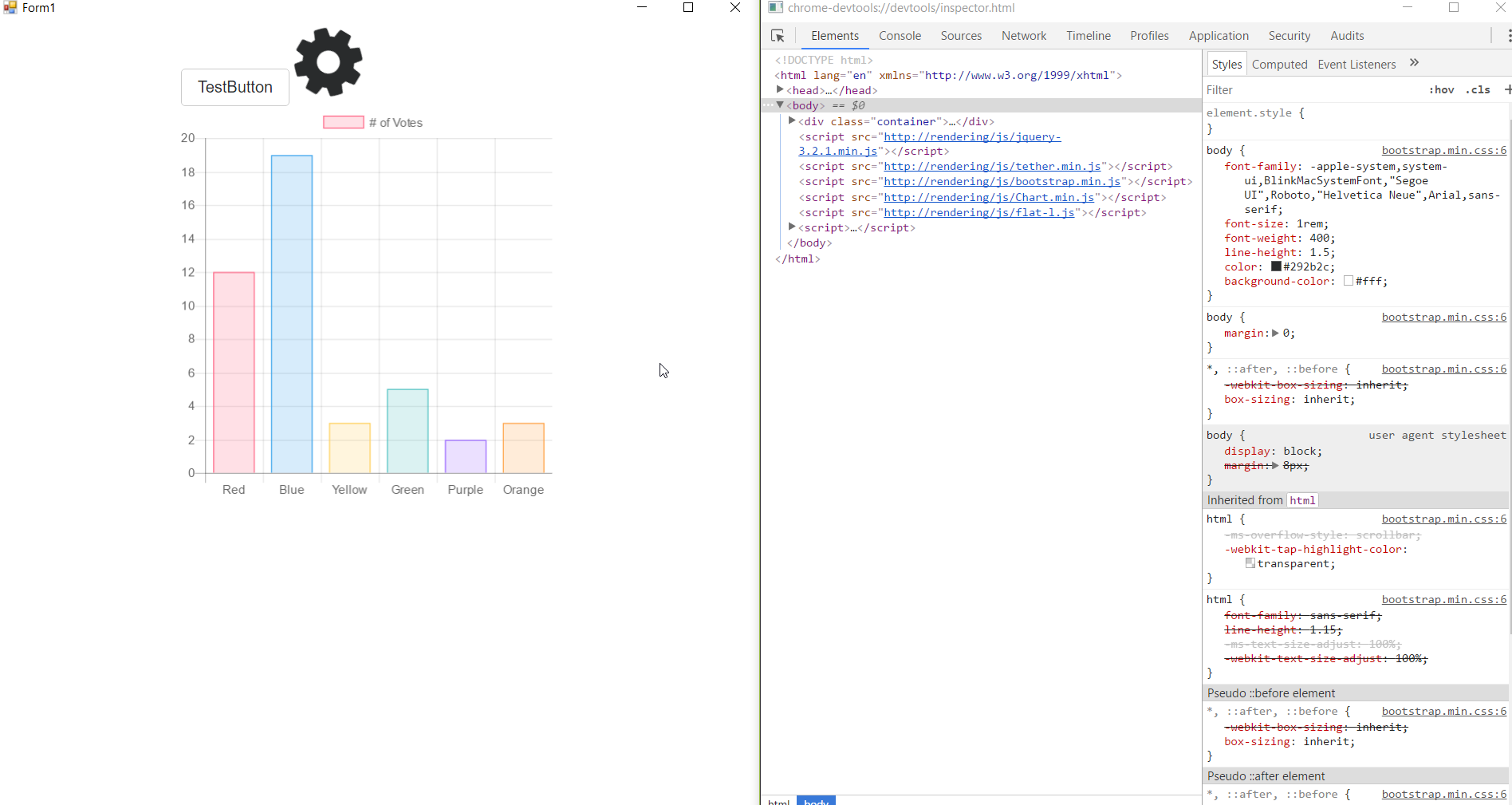The image size is (1512, 805).
Task: Click the #fff background-color swatch
Action: pos(1349,281)
